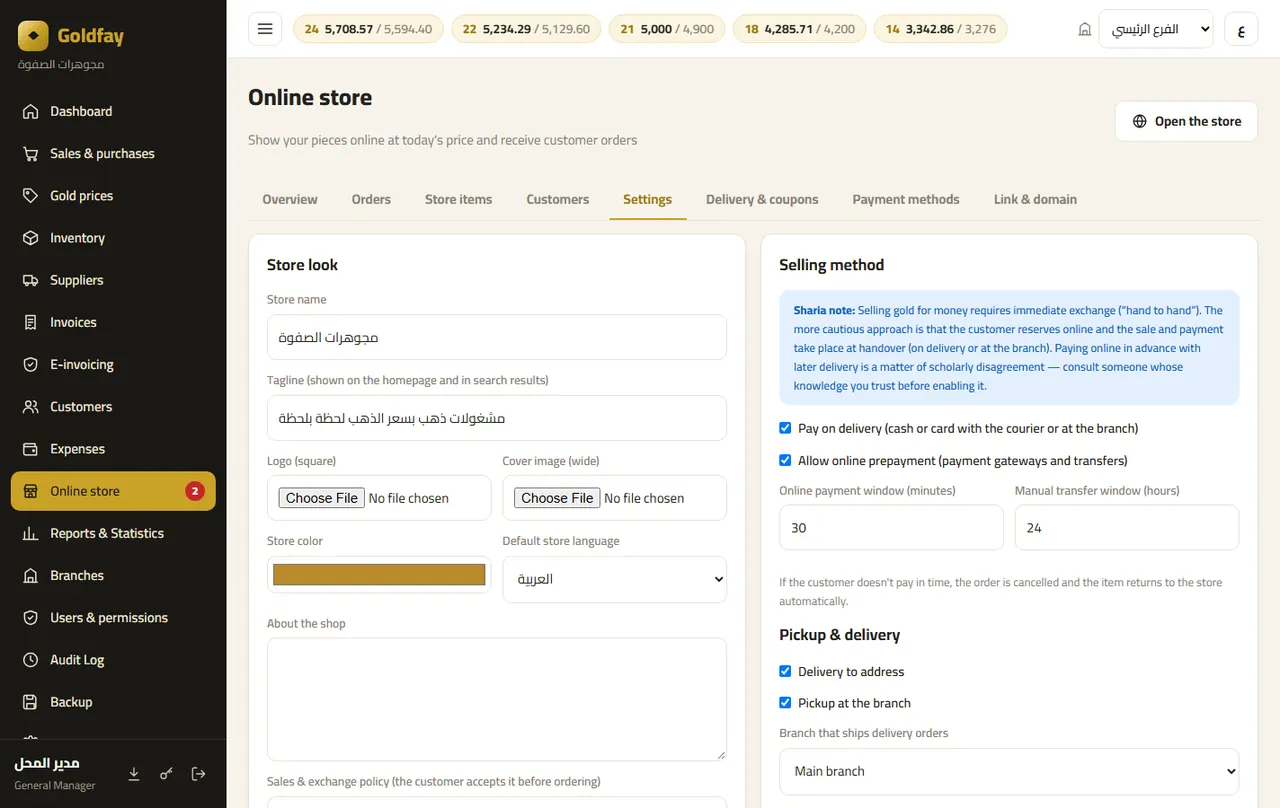Open the sidebar Customers page

tap(113, 406)
